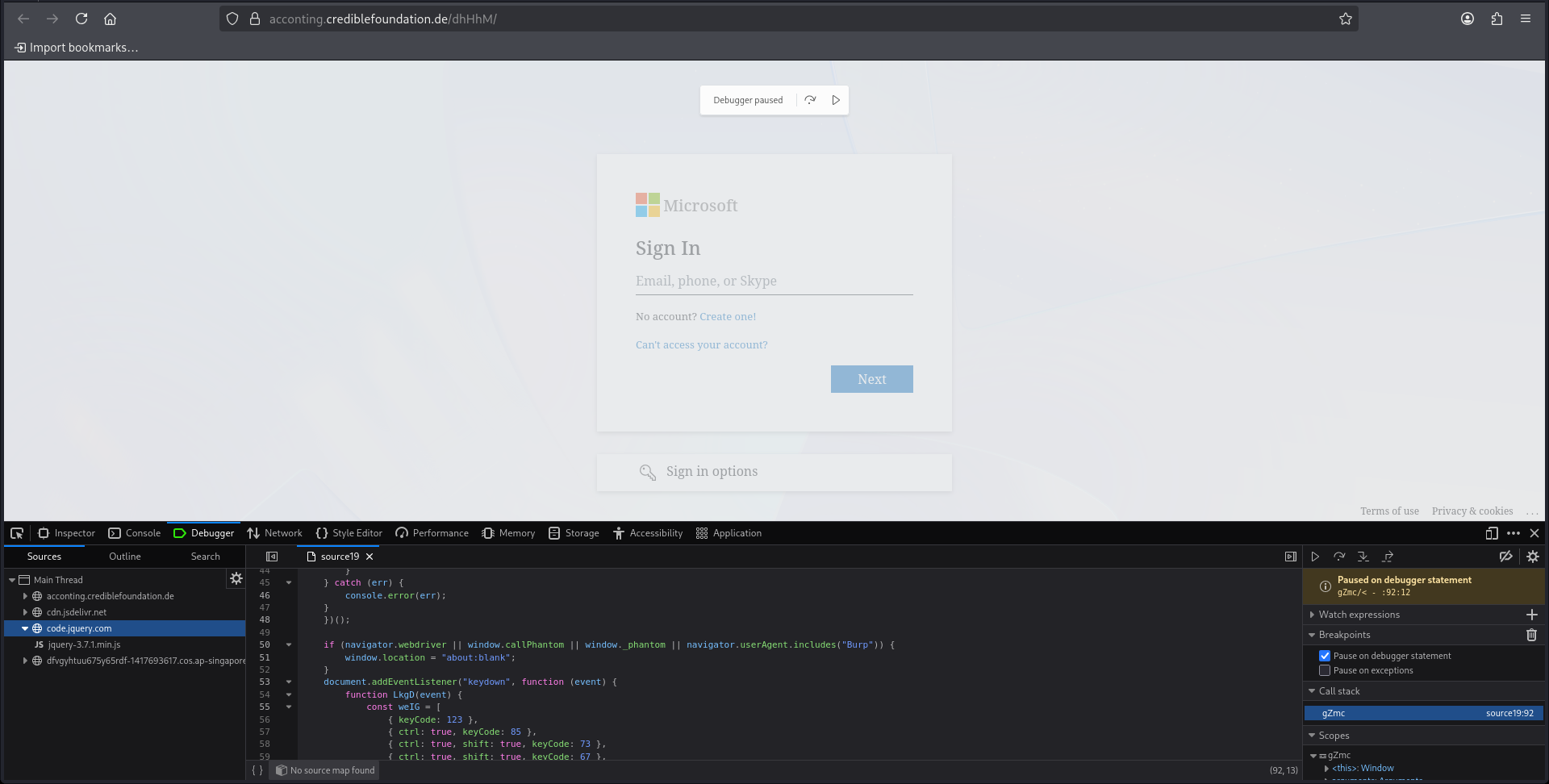
Task: Pretty print the source with braces icon
Action: [257, 770]
